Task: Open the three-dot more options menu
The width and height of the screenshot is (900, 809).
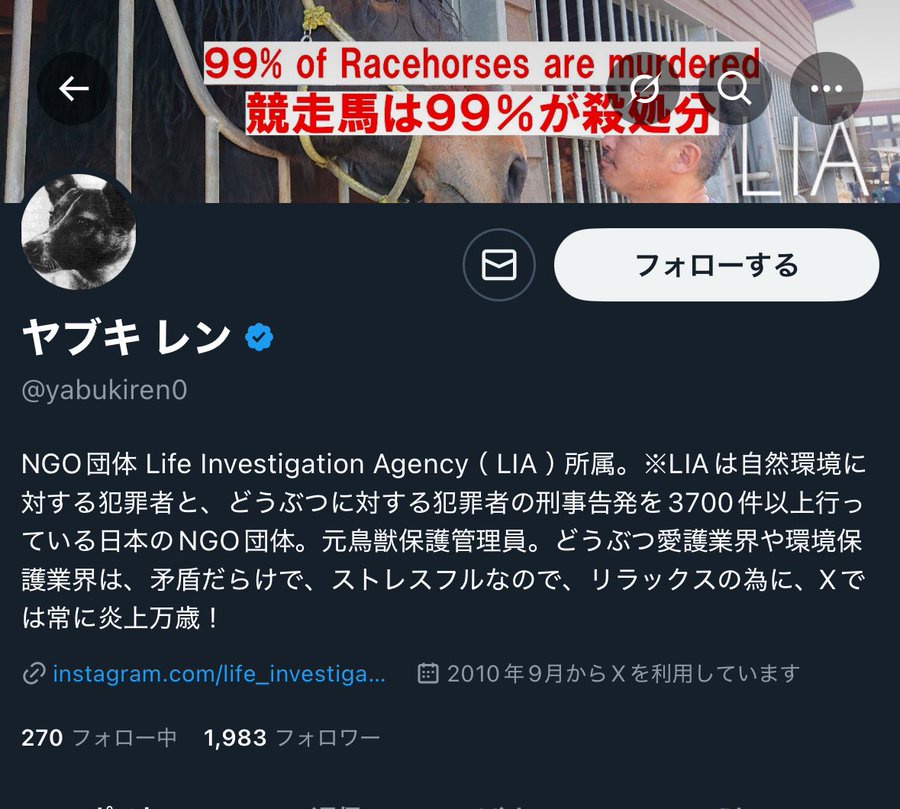Action: coord(827,88)
